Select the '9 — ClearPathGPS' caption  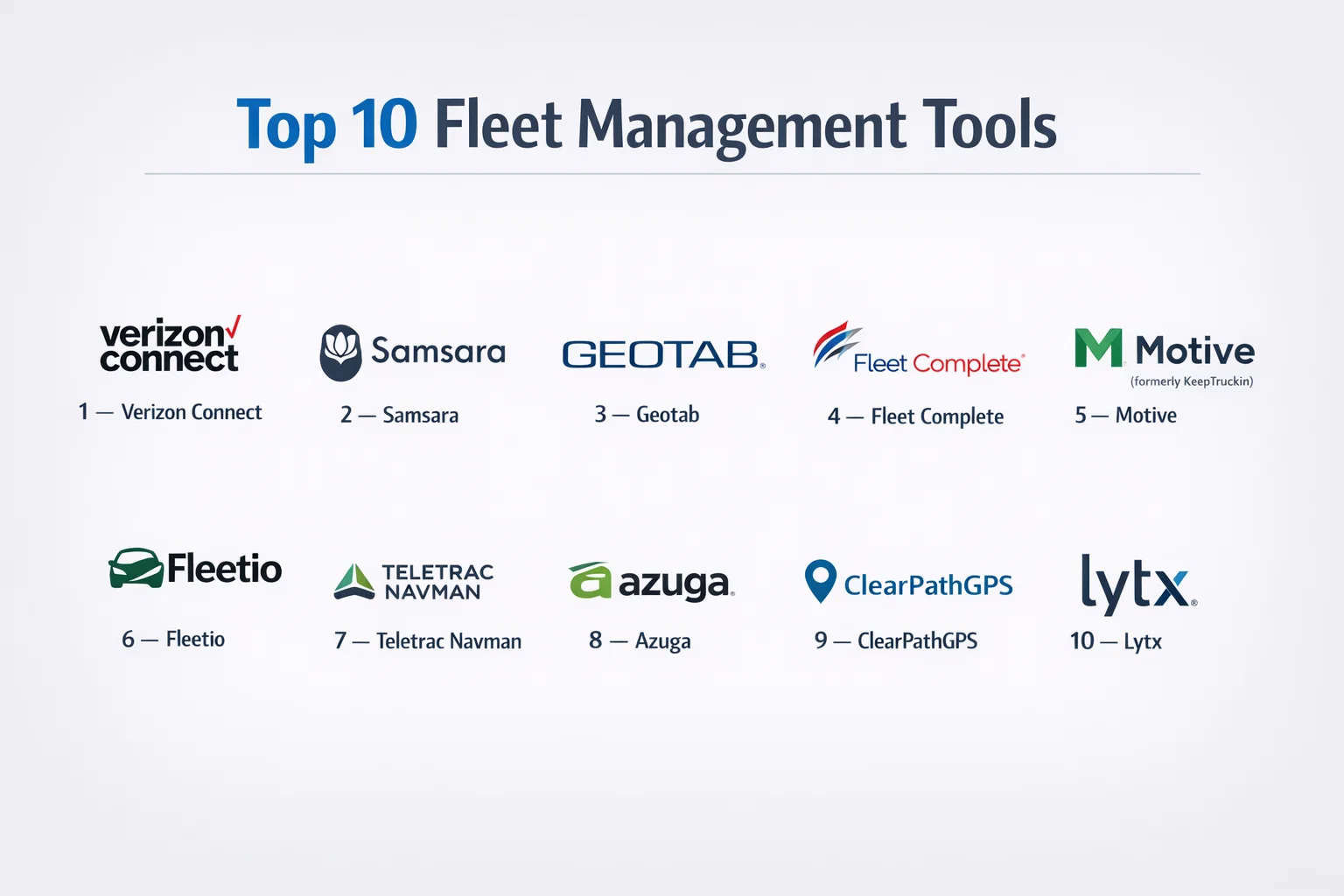(x=895, y=641)
